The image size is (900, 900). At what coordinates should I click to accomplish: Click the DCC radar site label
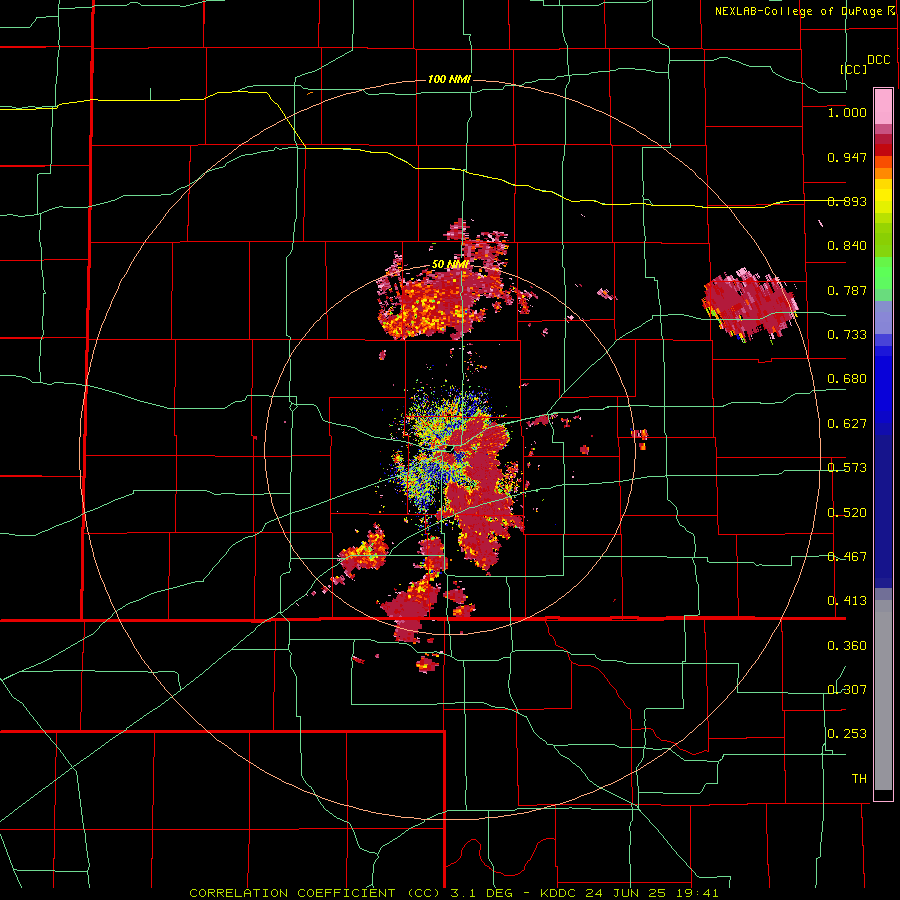879,60
